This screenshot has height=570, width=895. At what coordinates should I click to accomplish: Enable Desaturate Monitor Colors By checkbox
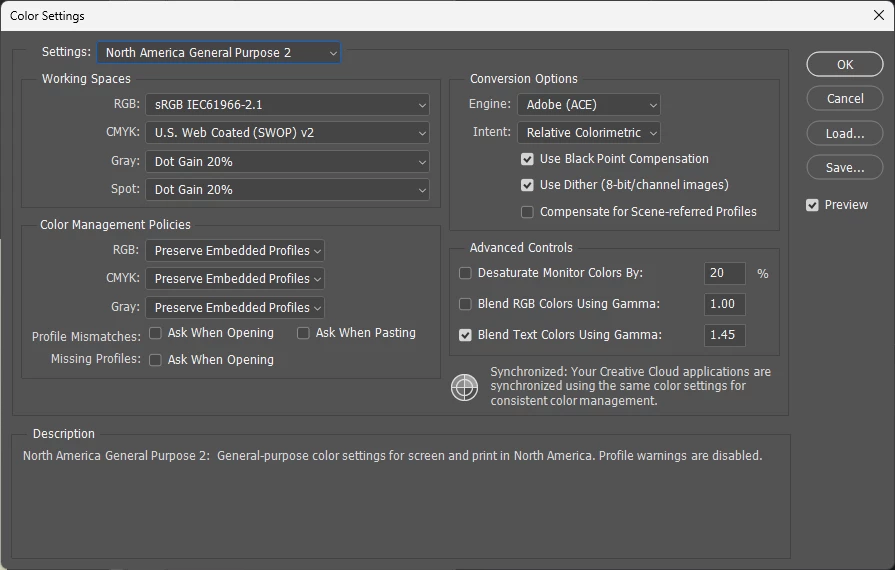(465, 273)
